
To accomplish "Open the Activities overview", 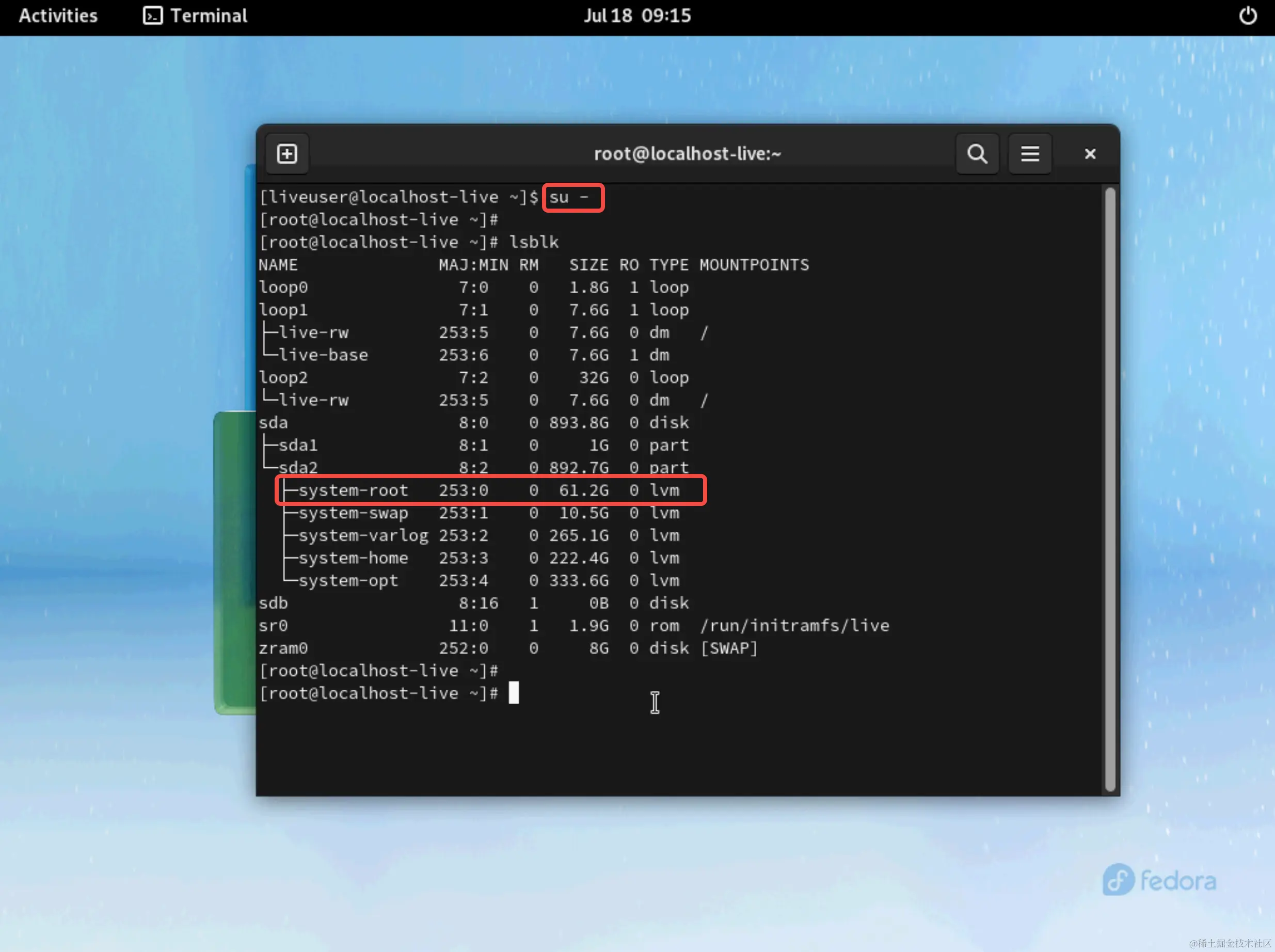I will click(x=58, y=15).
